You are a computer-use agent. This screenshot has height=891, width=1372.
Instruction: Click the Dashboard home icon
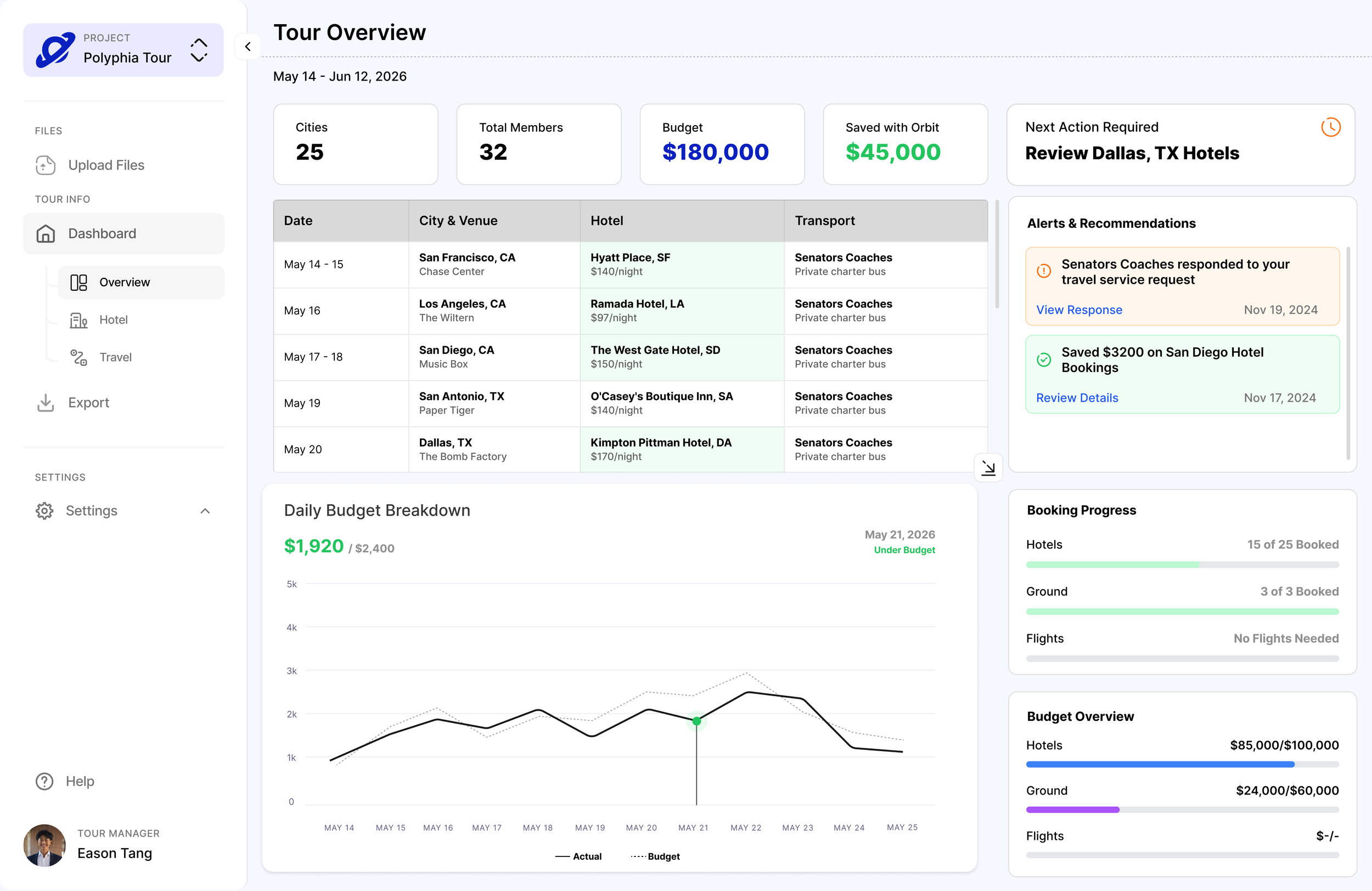[x=46, y=233]
